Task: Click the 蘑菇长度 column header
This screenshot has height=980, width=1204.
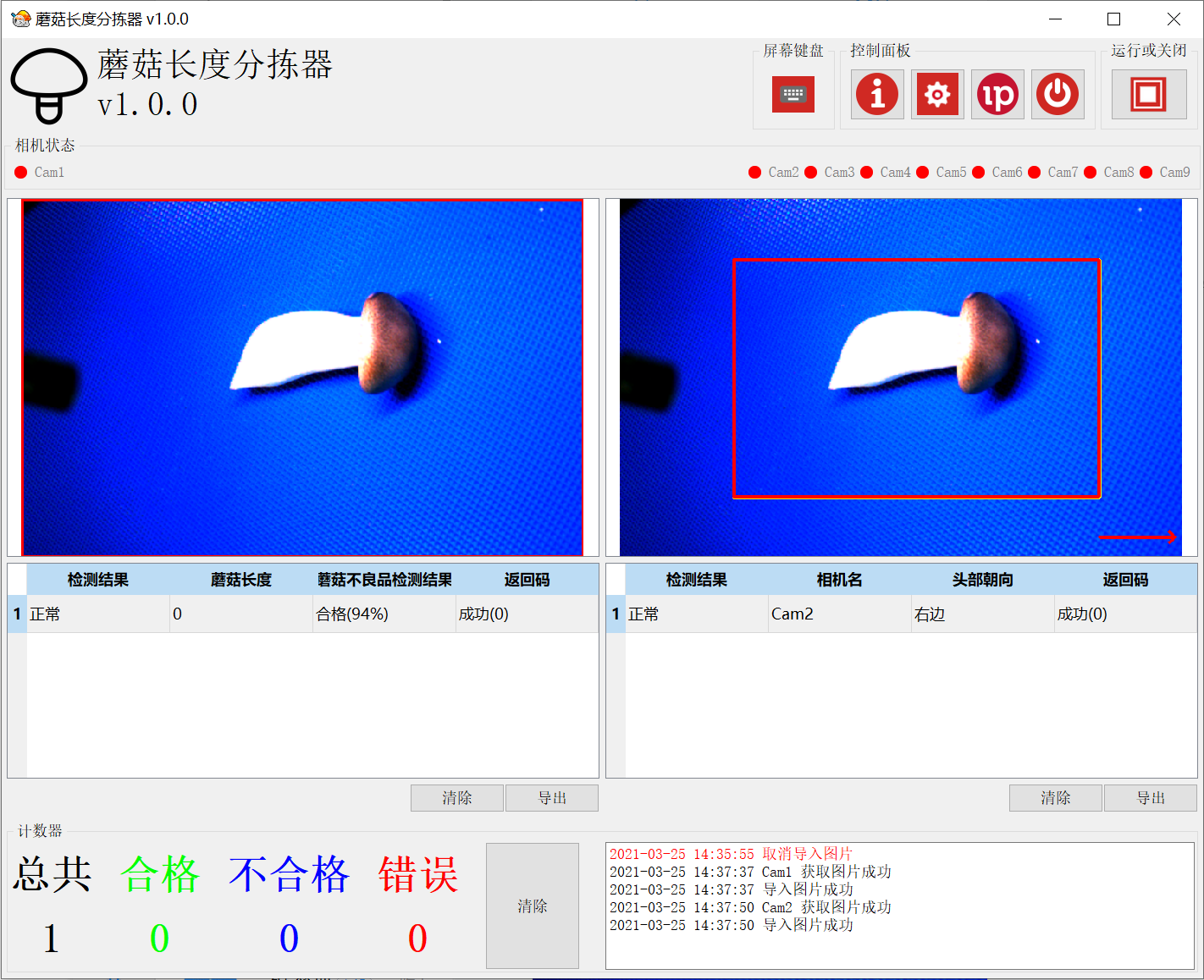Action: tap(241, 580)
